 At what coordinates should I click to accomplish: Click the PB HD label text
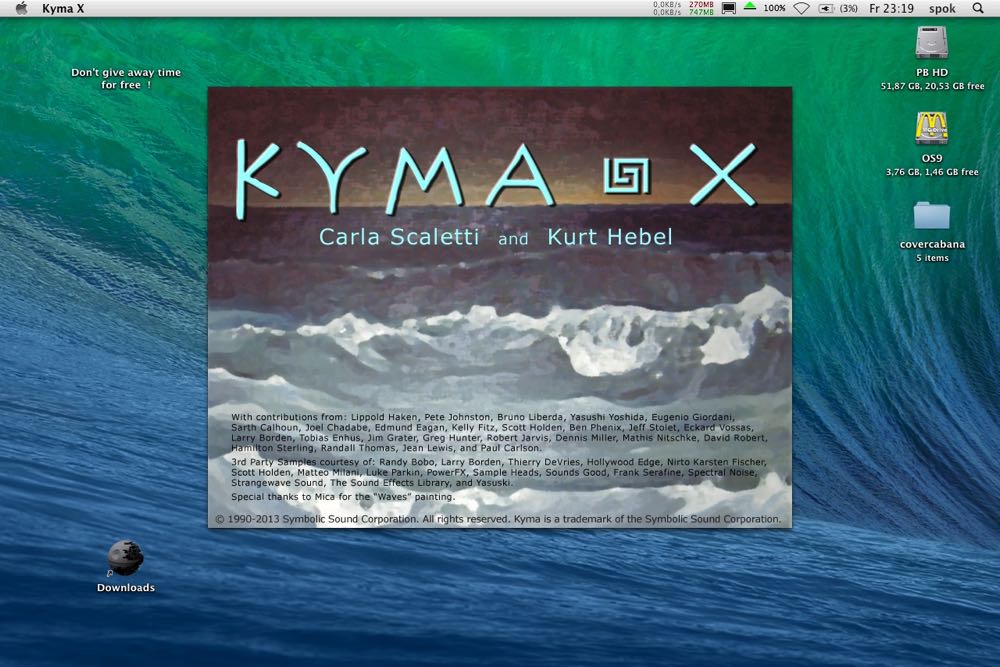pyautogui.click(x=932, y=73)
